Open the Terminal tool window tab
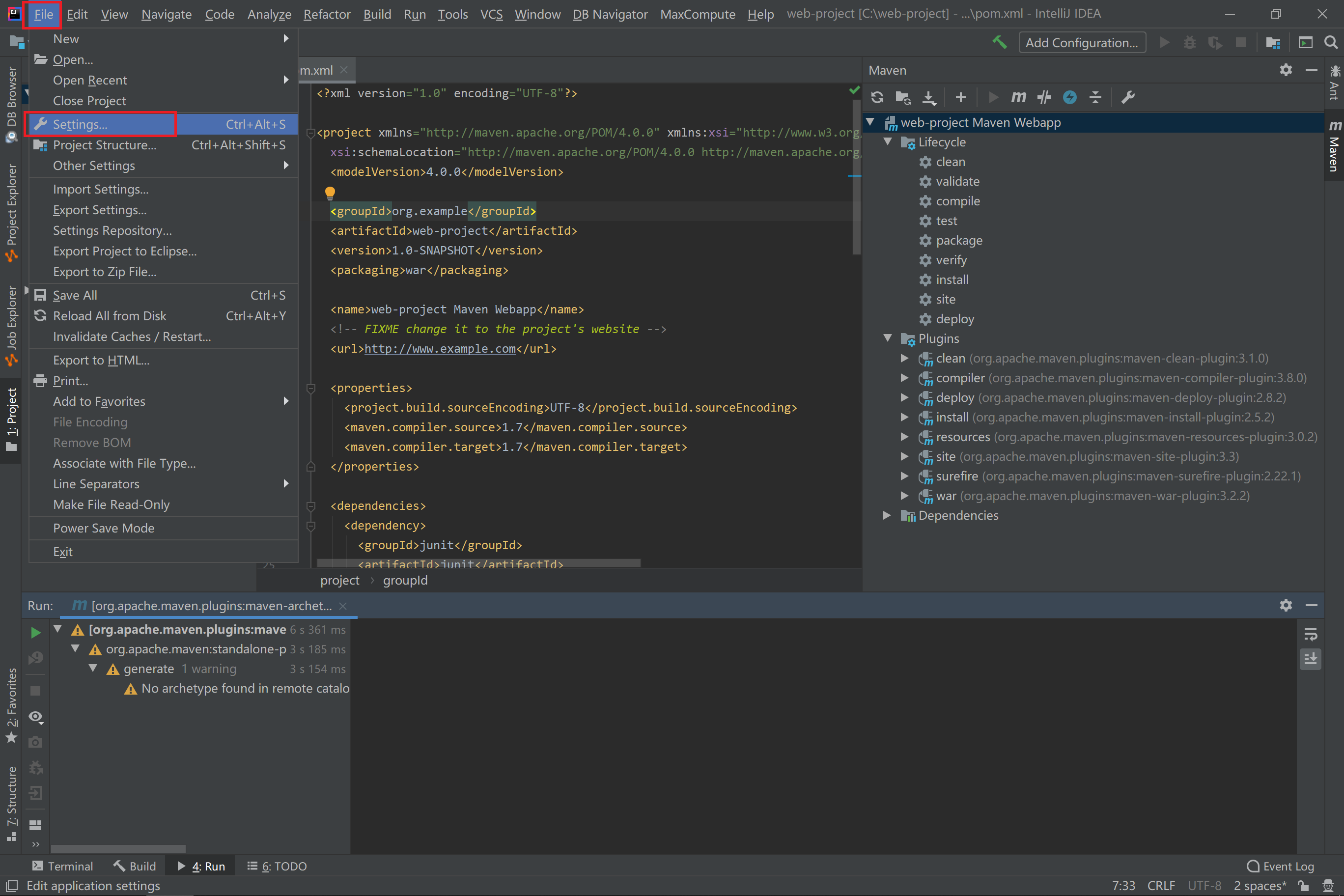 click(63, 867)
